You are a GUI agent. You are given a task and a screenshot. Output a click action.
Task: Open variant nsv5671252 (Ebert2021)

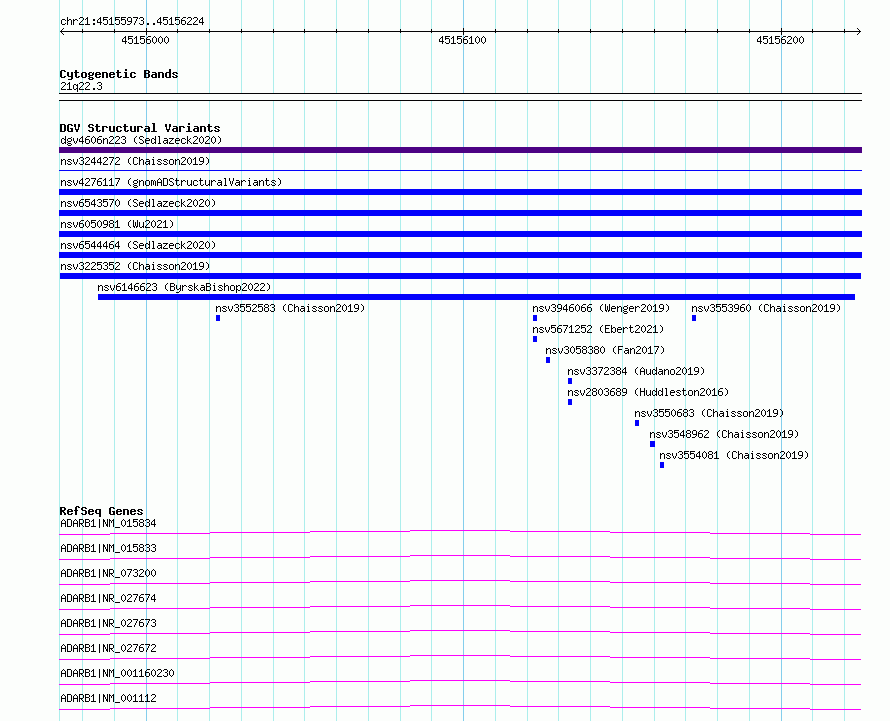pos(598,329)
